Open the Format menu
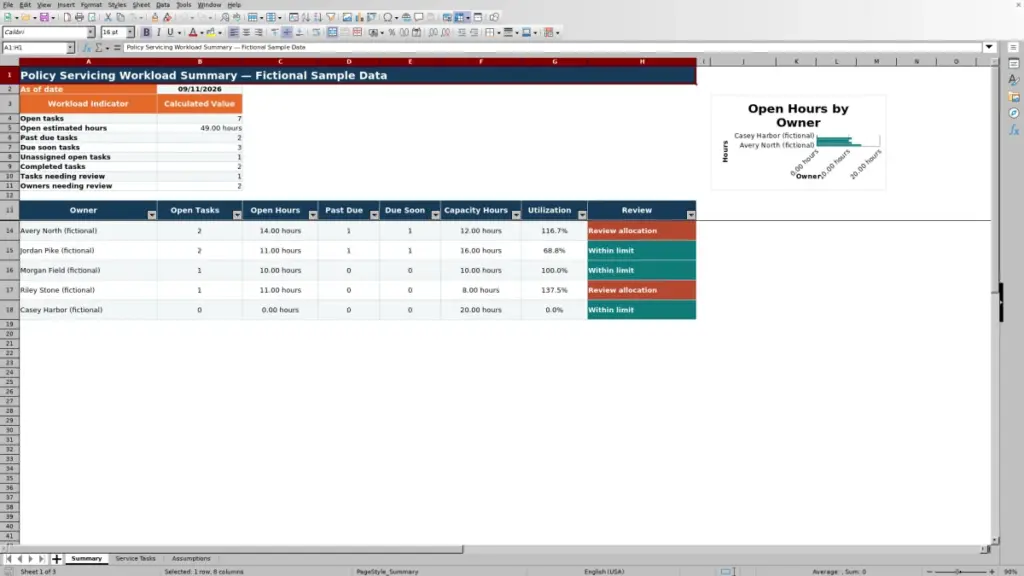Viewport: 1024px width, 576px height. click(91, 5)
